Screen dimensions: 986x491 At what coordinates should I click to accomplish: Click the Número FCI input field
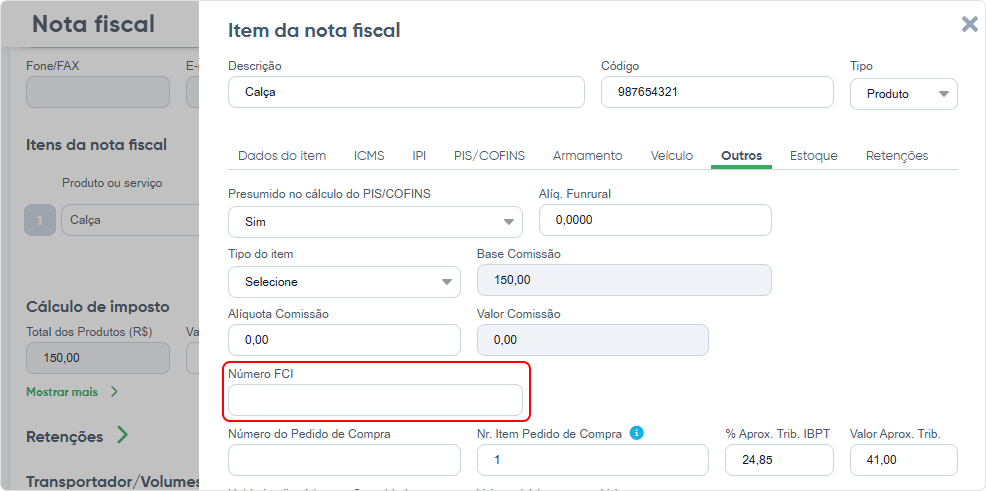click(x=375, y=400)
